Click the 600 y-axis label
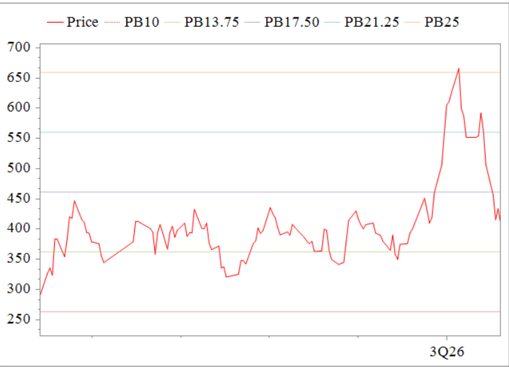This screenshot has width=509, height=367. click(19, 108)
